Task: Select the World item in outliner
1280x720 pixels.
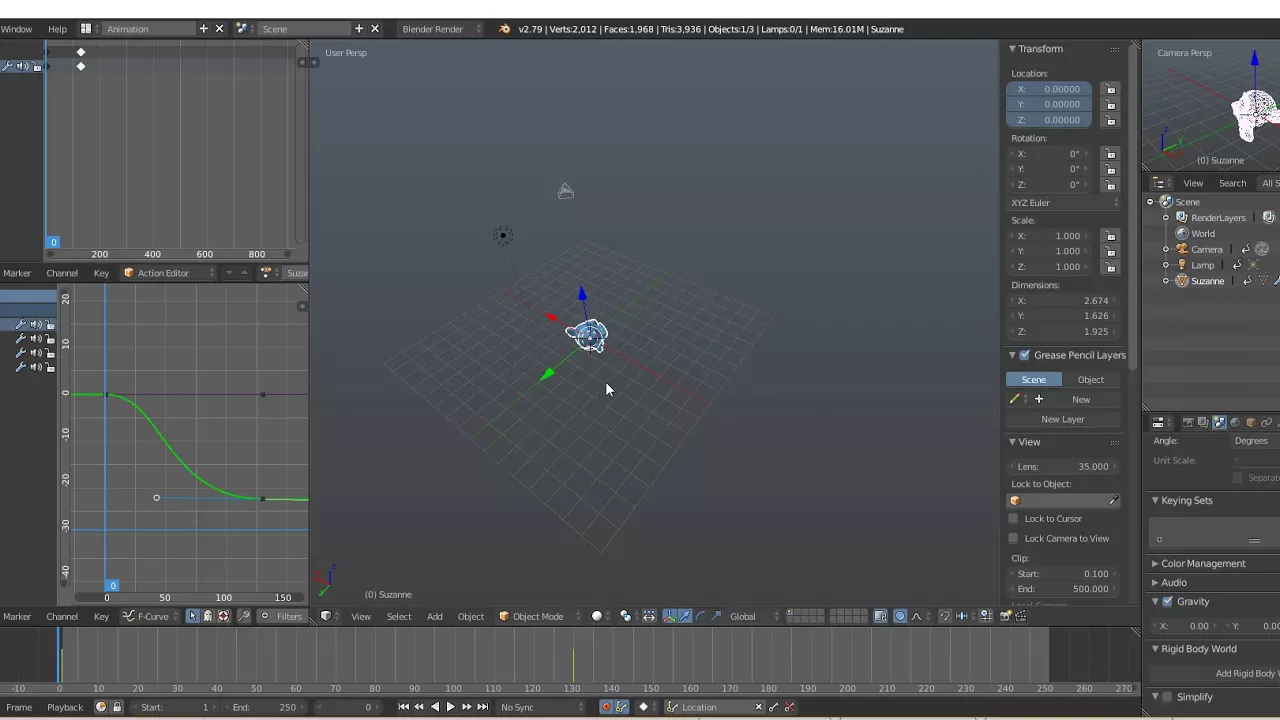Action: click(1203, 234)
